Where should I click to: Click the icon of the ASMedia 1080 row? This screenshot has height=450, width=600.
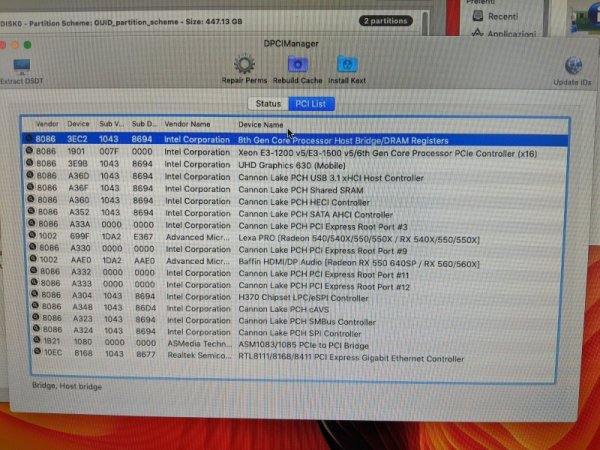[37, 340]
